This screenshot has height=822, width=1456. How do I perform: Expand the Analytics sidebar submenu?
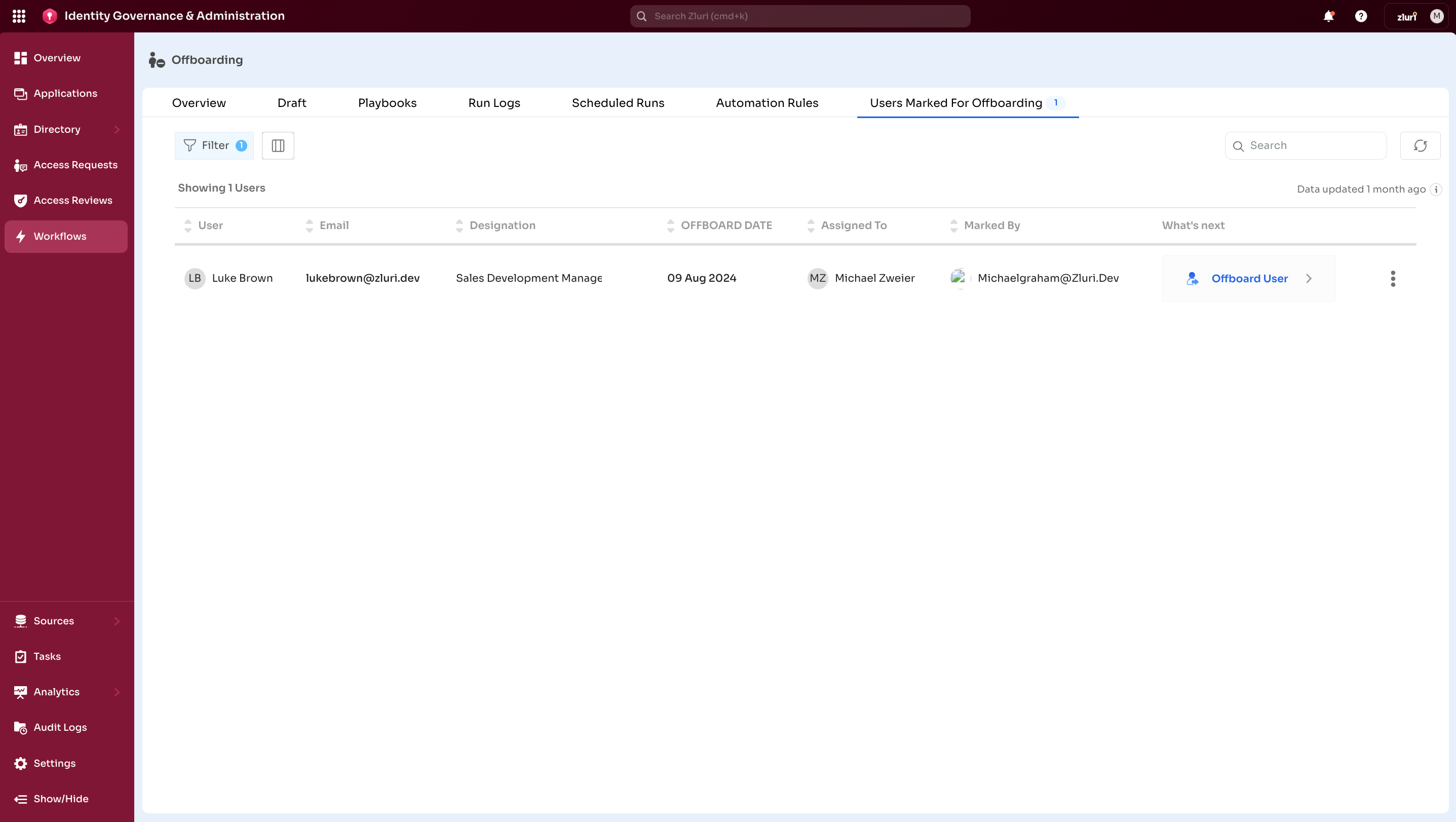click(117, 692)
